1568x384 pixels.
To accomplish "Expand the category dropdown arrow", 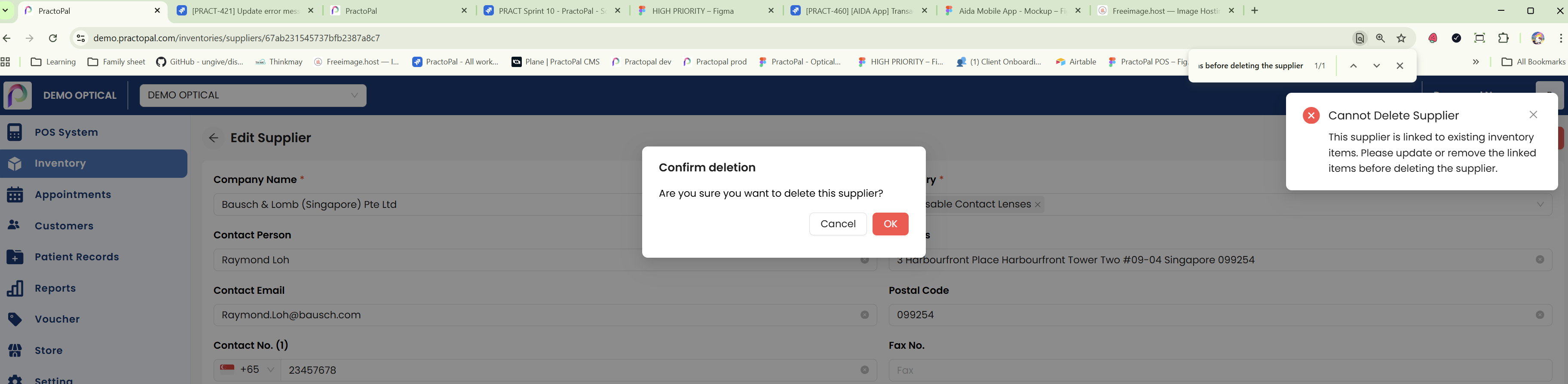I will coord(1539,204).
